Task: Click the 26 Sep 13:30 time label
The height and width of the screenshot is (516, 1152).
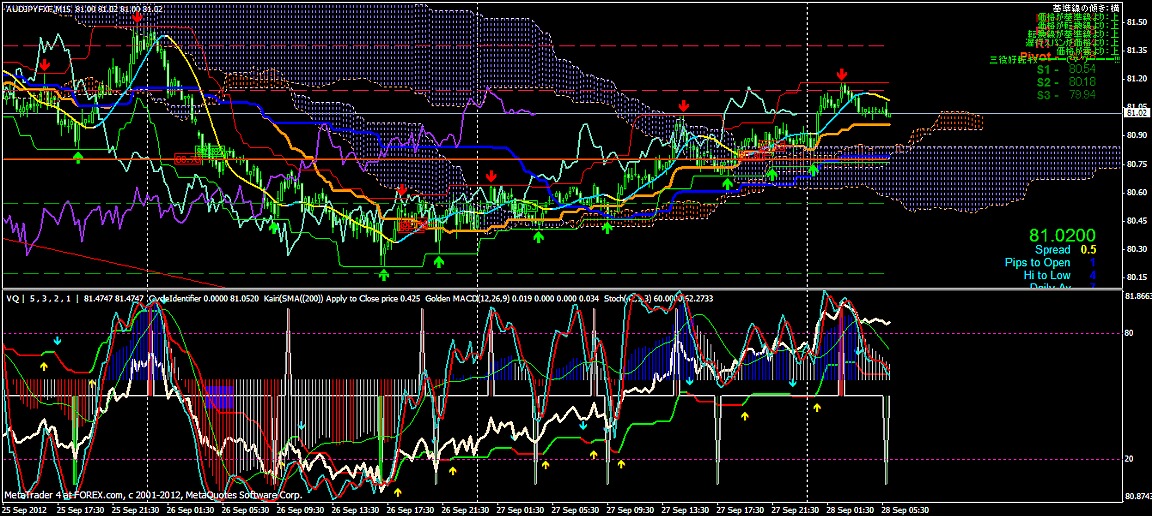Action: (x=354, y=509)
